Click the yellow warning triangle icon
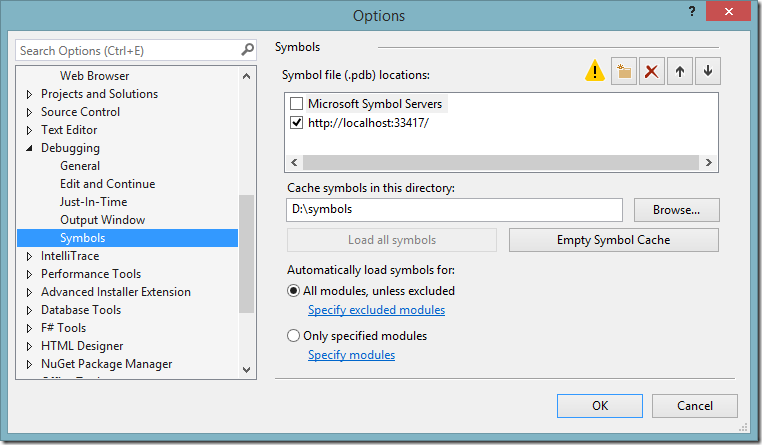 [595, 71]
